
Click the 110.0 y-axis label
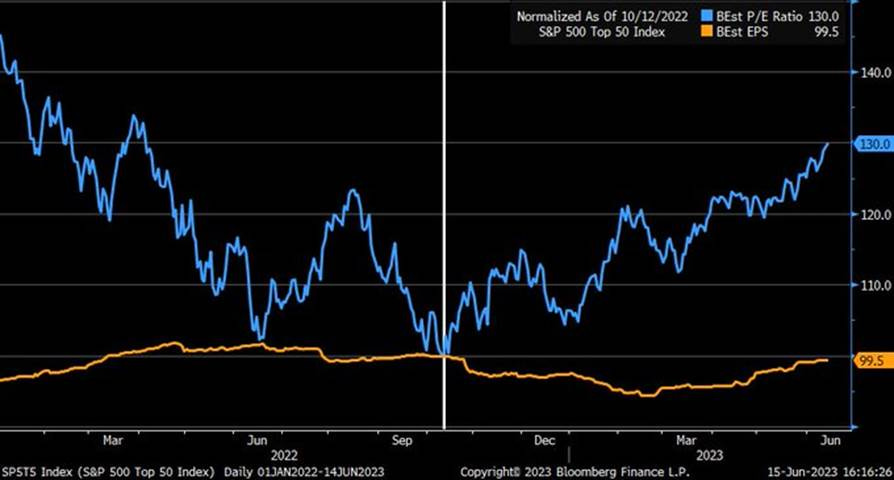[x=876, y=285]
